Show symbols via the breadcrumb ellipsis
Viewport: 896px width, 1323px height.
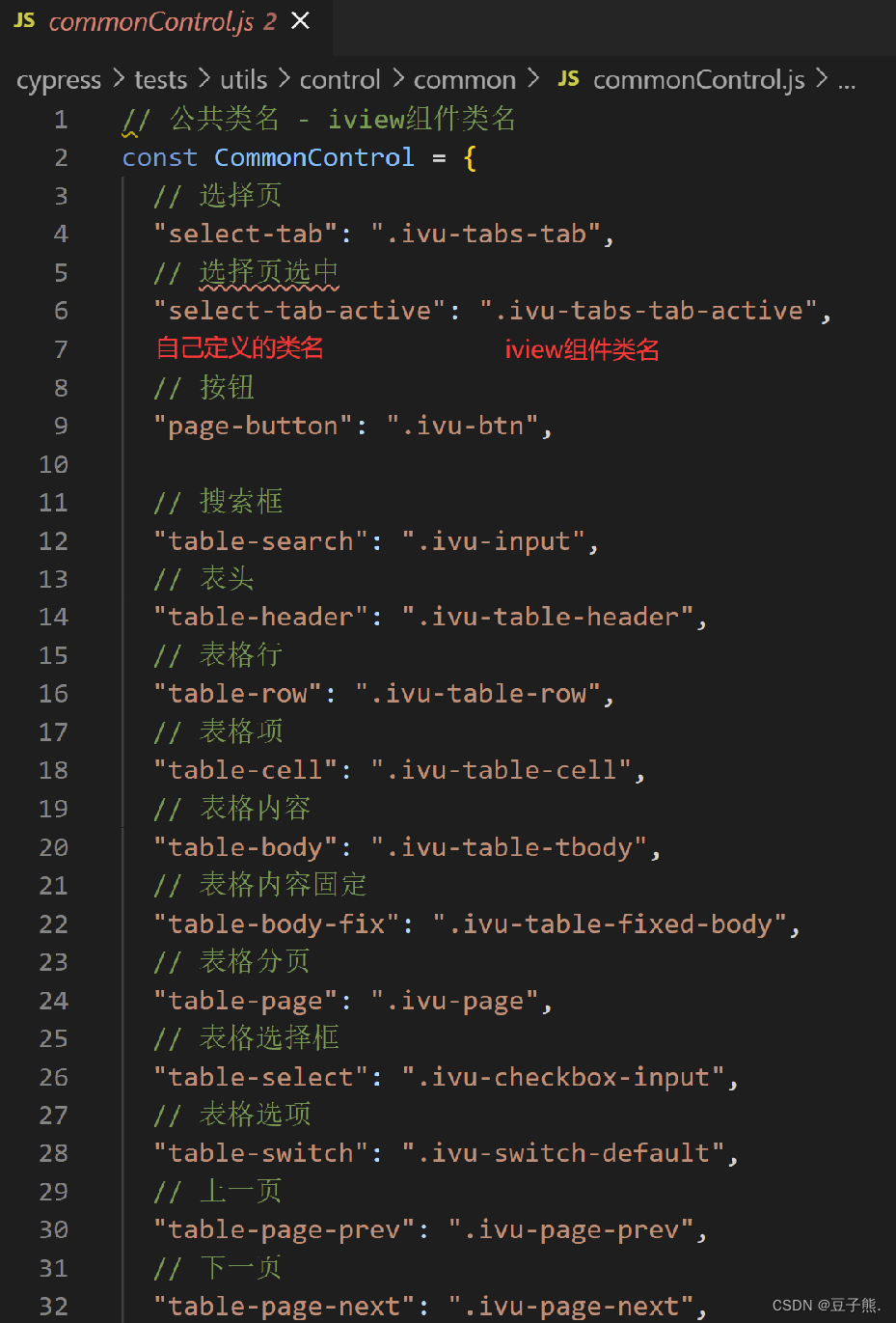(847, 81)
